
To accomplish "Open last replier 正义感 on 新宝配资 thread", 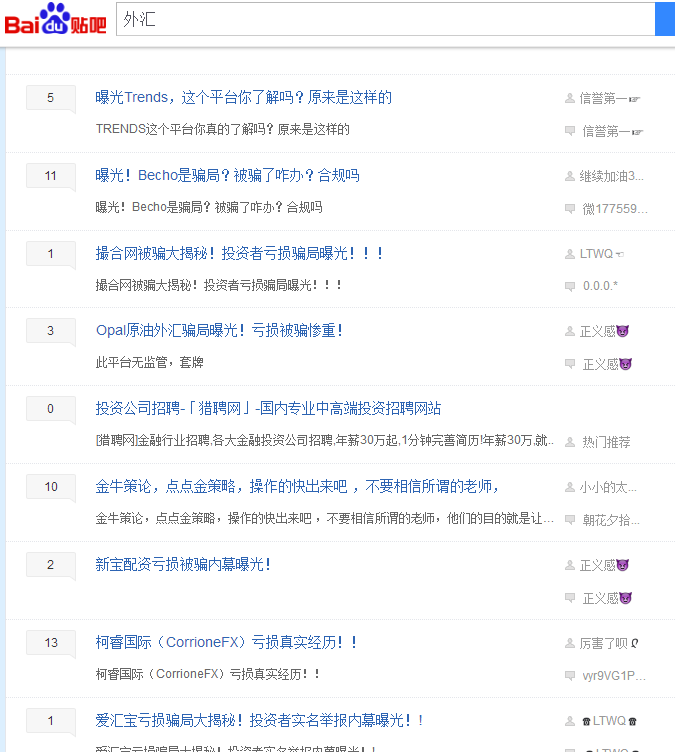I will tap(607, 599).
